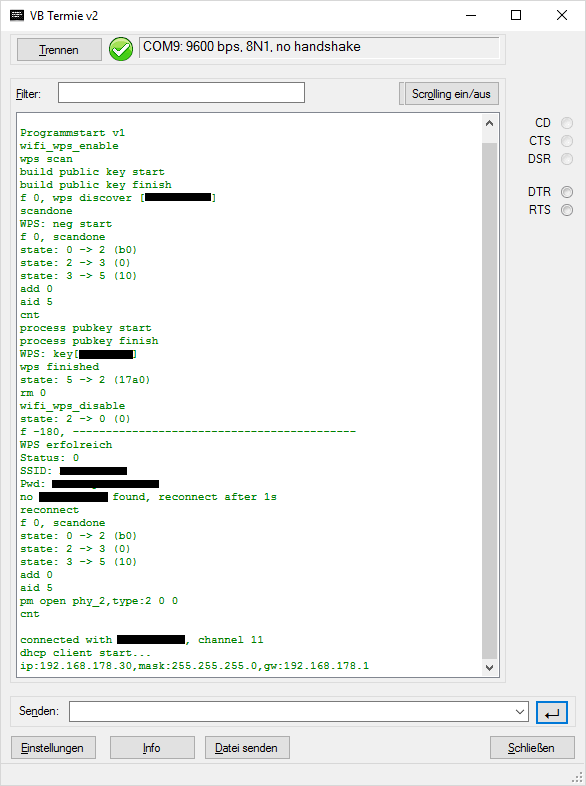The height and width of the screenshot is (786, 586).
Task: Click the CTS status indicator
Action: coord(566,141)
